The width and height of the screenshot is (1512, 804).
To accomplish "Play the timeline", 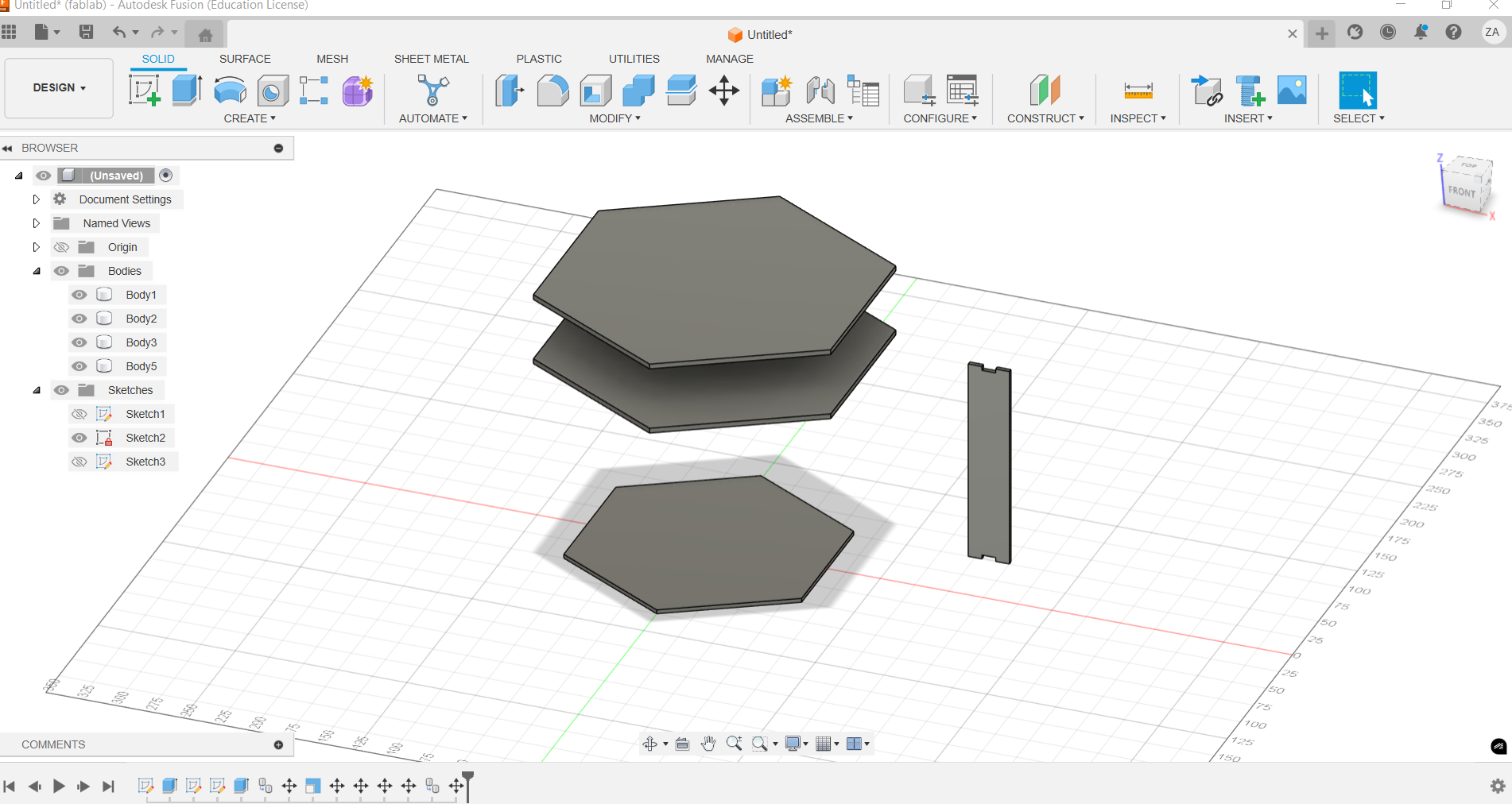I will (59, 786).
